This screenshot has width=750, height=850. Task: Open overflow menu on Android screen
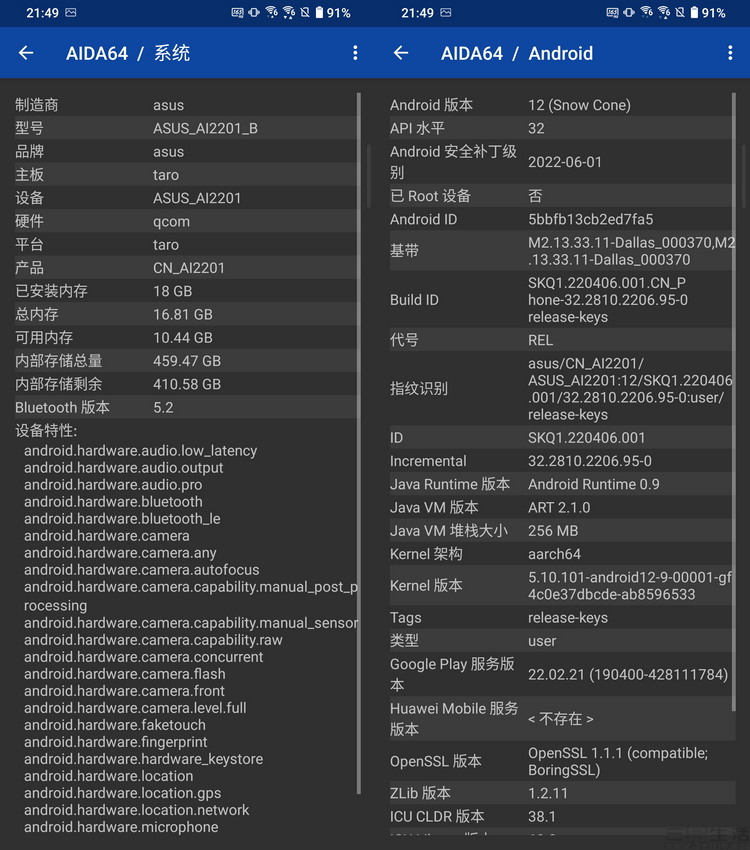tap(730, 53)
